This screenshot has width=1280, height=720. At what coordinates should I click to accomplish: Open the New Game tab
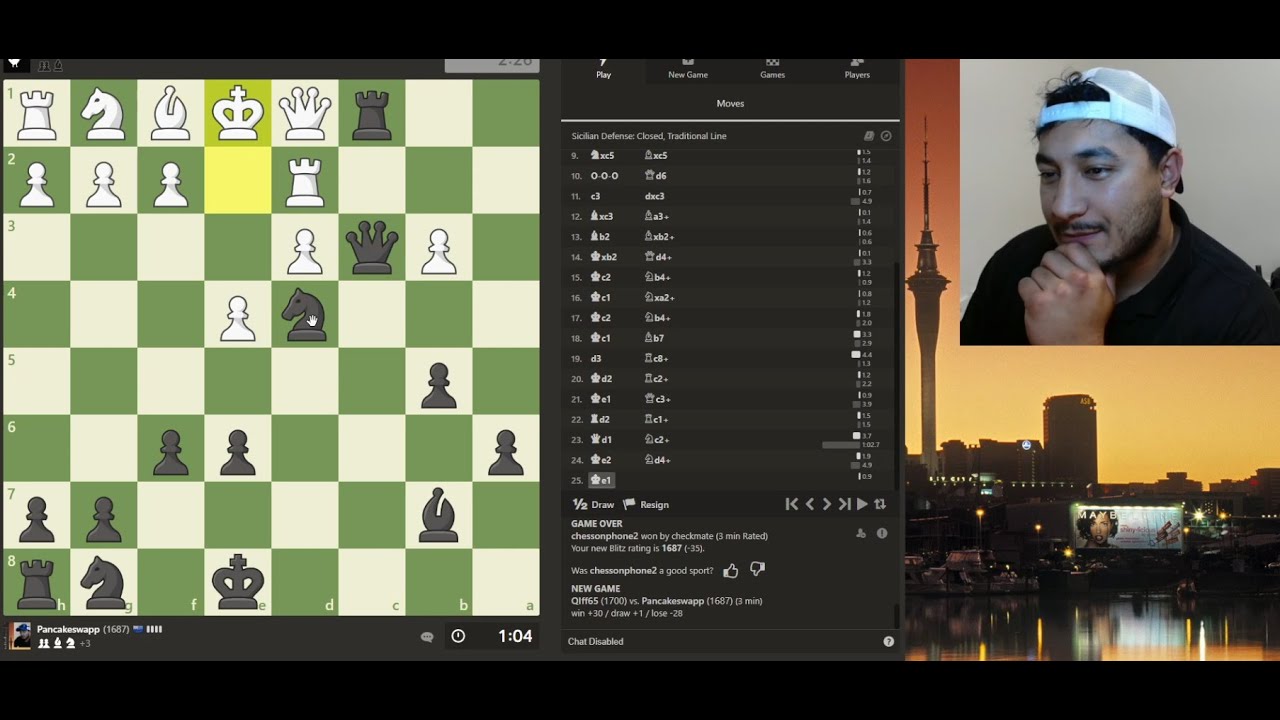click(688, 68)
